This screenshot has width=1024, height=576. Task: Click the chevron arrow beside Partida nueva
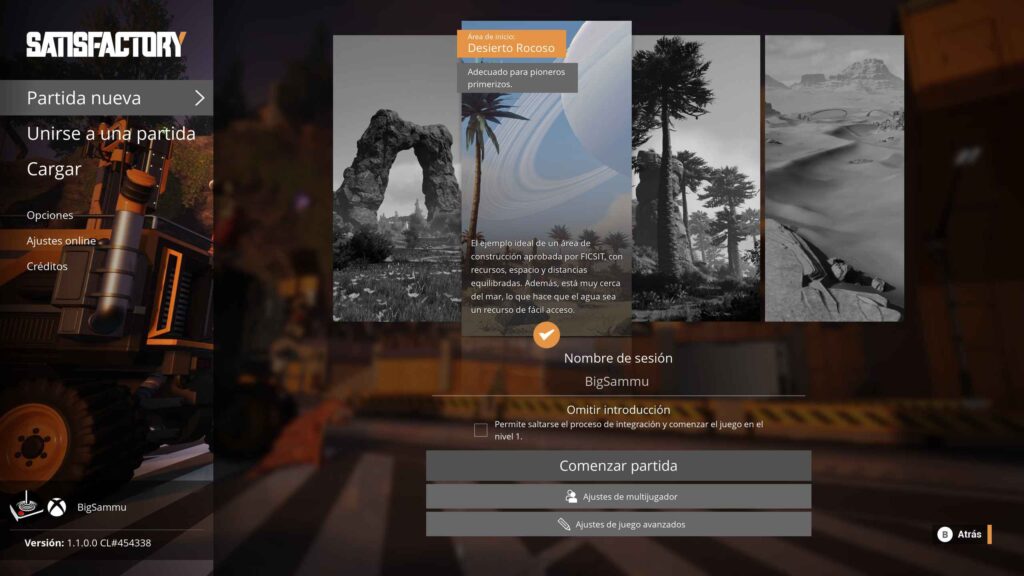click(200, 98)
